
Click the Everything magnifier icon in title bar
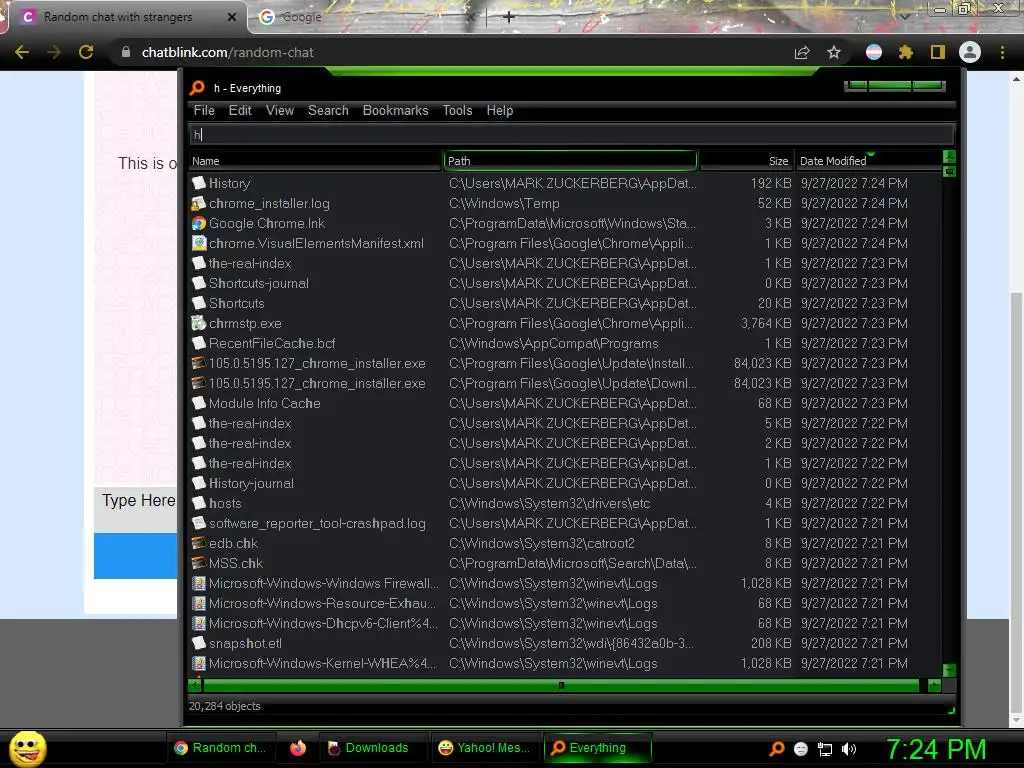click(x=197, y=88)
